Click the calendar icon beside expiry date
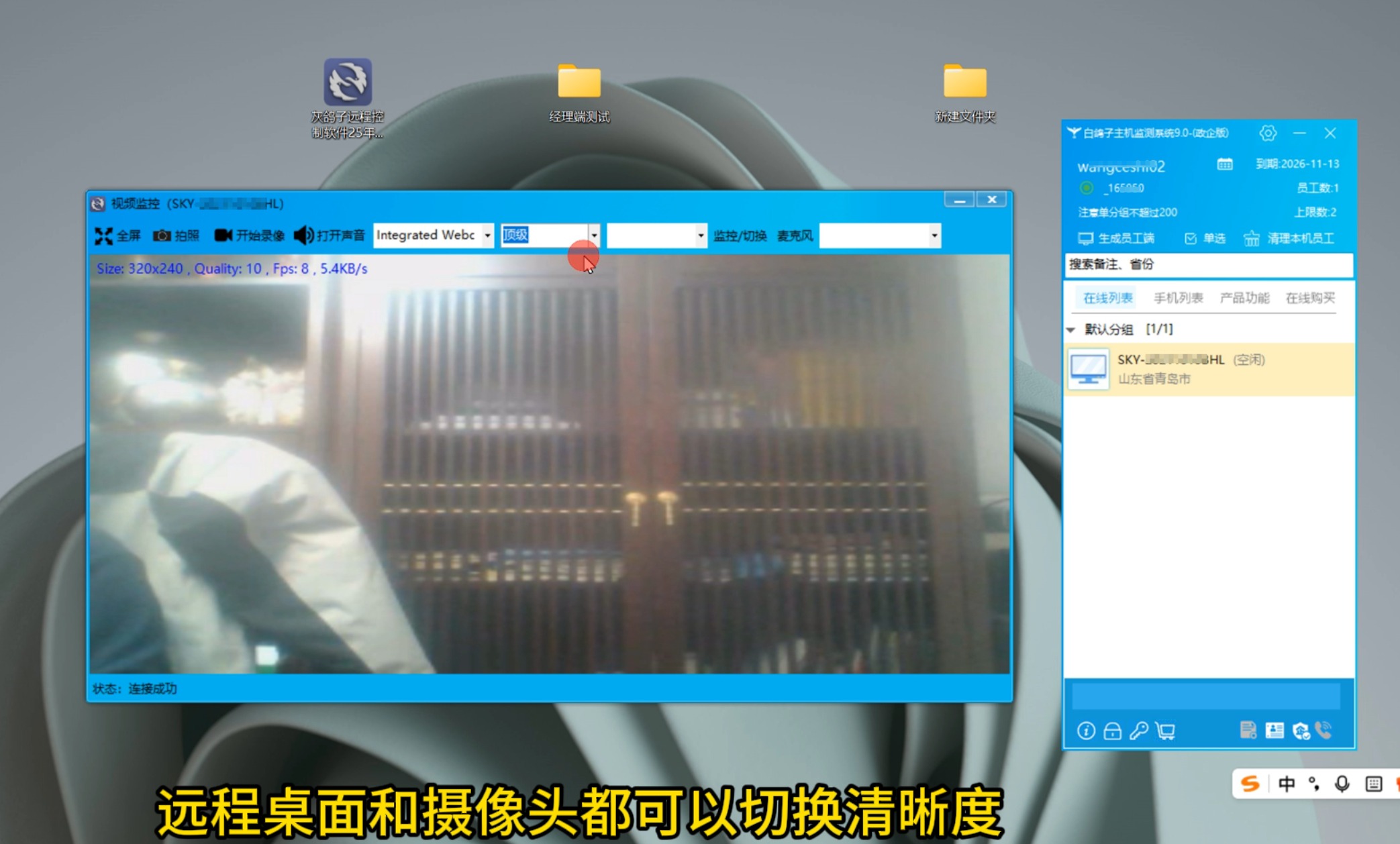The height and width of the screenshot is (844, 1400). click(1225, 164)
